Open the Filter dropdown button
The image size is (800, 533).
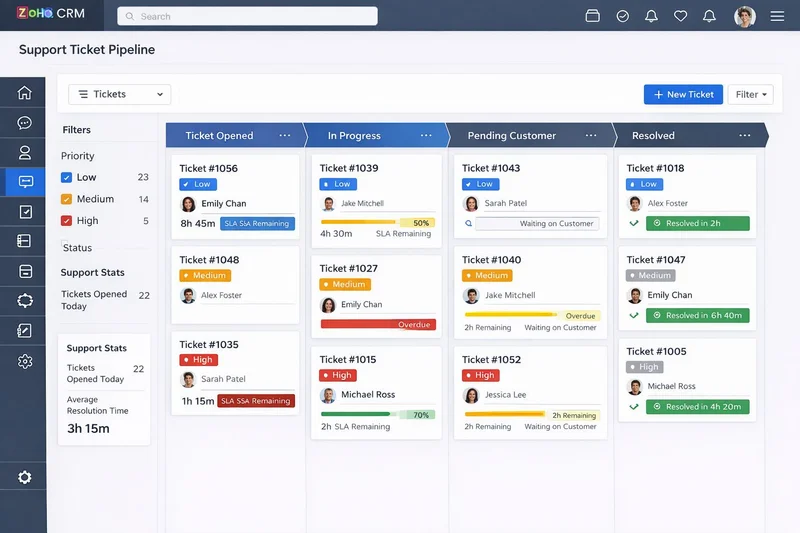click(751, 95)
